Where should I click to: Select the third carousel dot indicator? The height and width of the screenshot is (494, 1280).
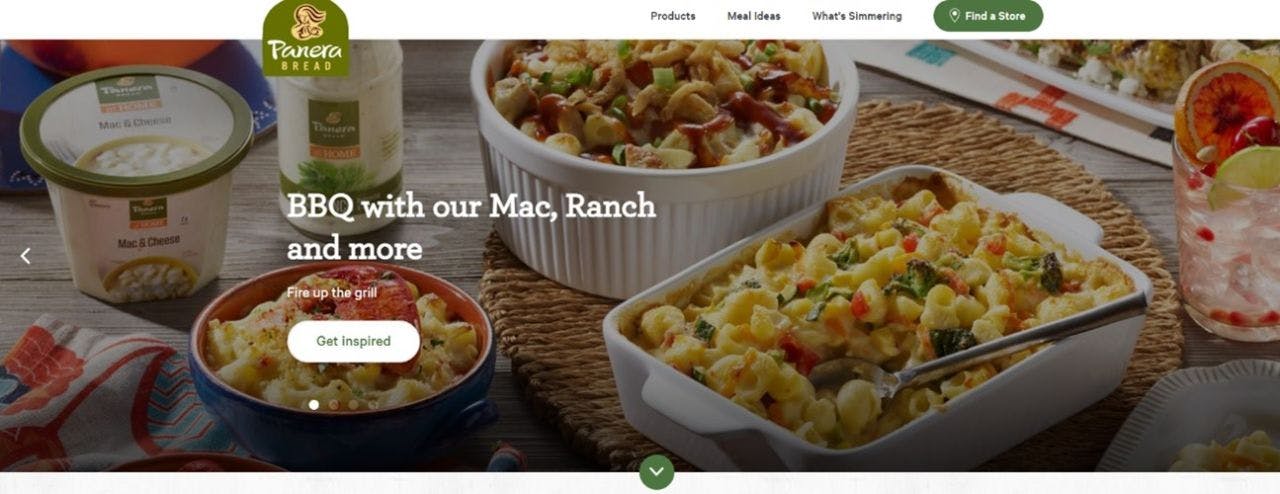click(x=353, y=405)
